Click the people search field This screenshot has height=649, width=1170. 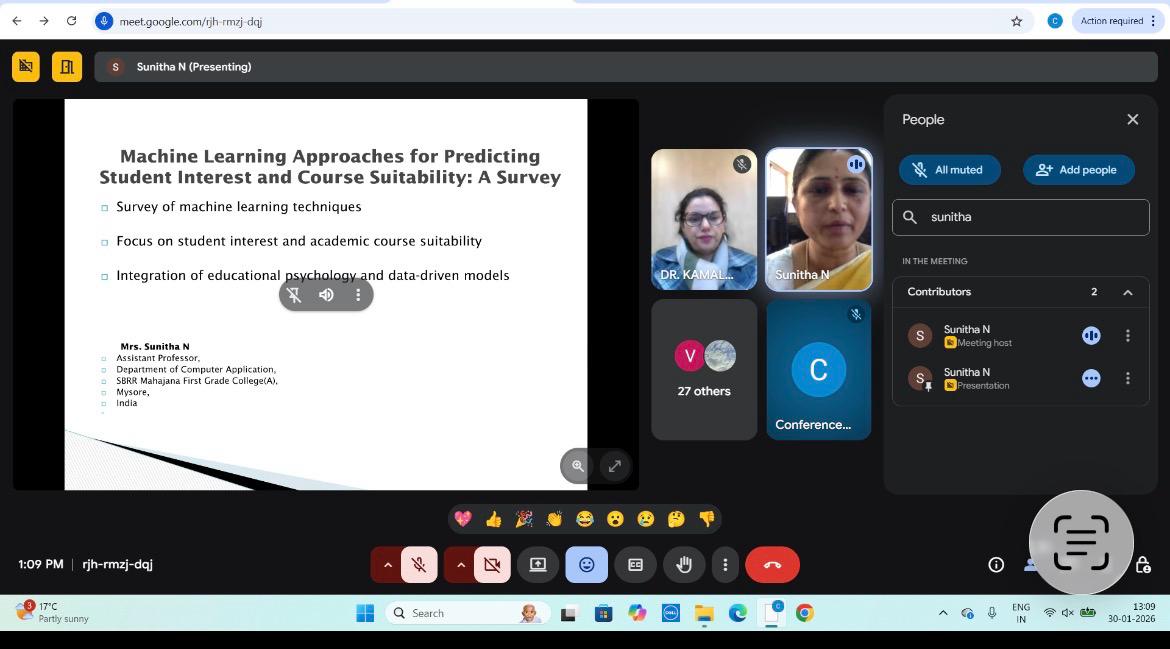tap(1030, 217)
